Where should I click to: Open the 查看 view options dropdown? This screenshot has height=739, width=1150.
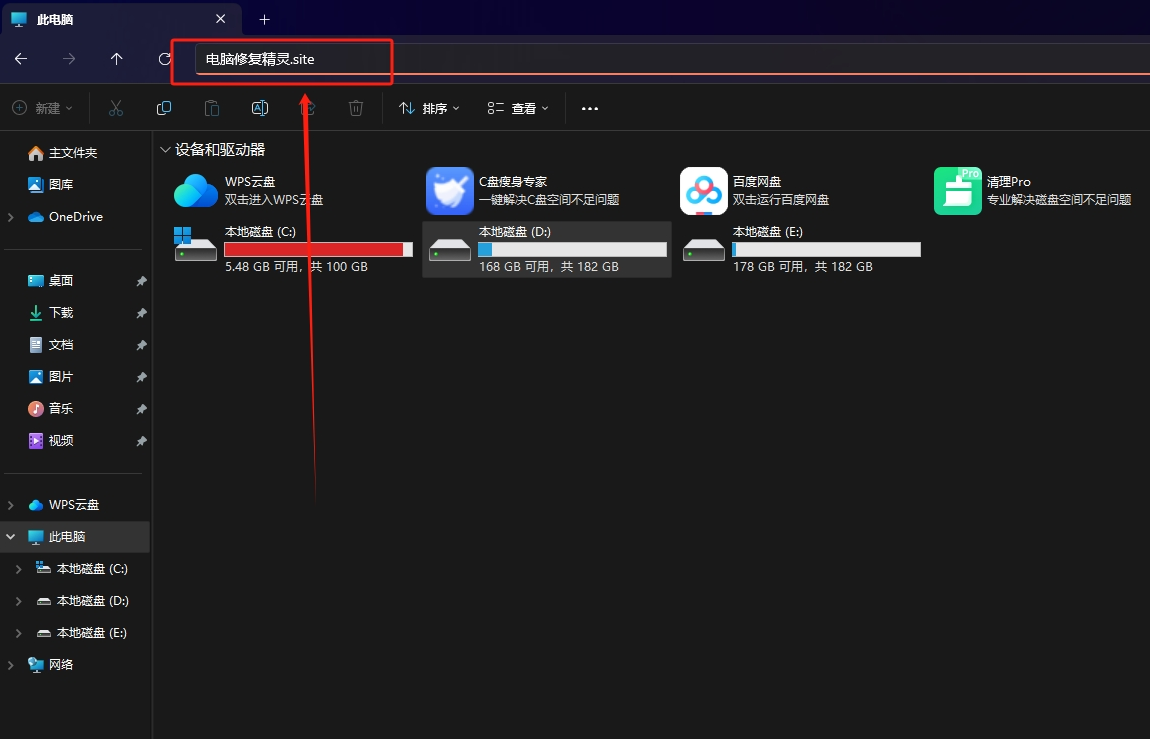pyautogui.click(x=518, y=108)
